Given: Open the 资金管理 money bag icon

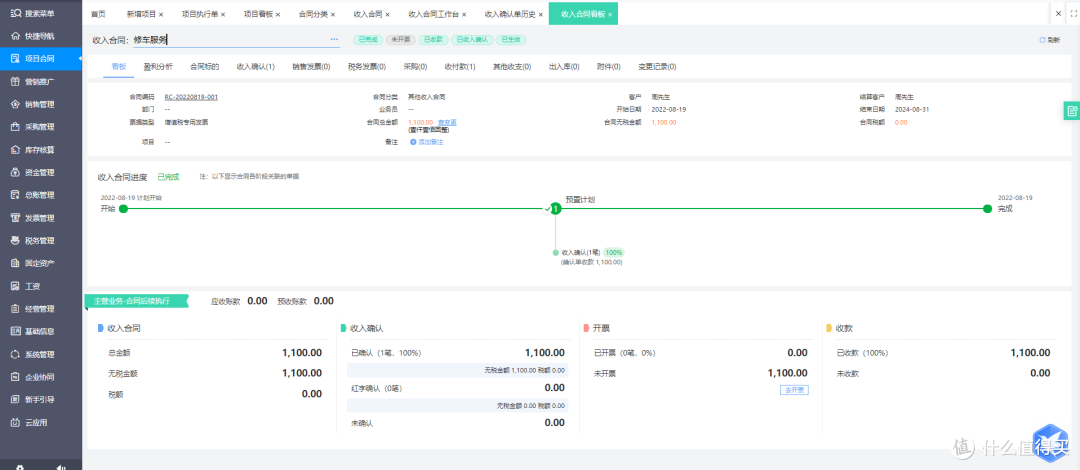Looking at the screenshot, I should tap(15, 172).
